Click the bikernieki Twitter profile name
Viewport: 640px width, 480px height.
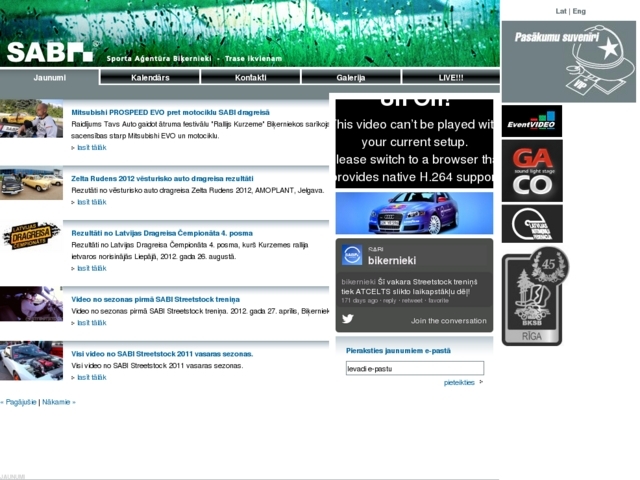point(392,260)
